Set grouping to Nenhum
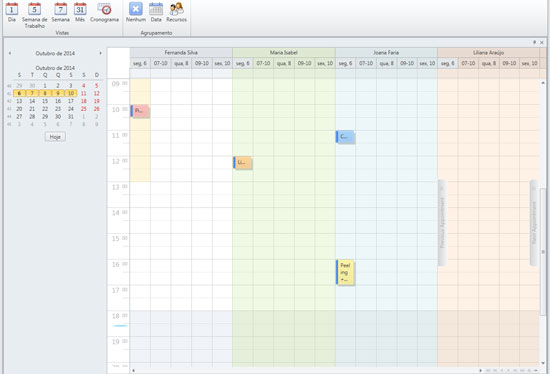The width and height of the screenshot is (550, 374). tap(136, 12)
